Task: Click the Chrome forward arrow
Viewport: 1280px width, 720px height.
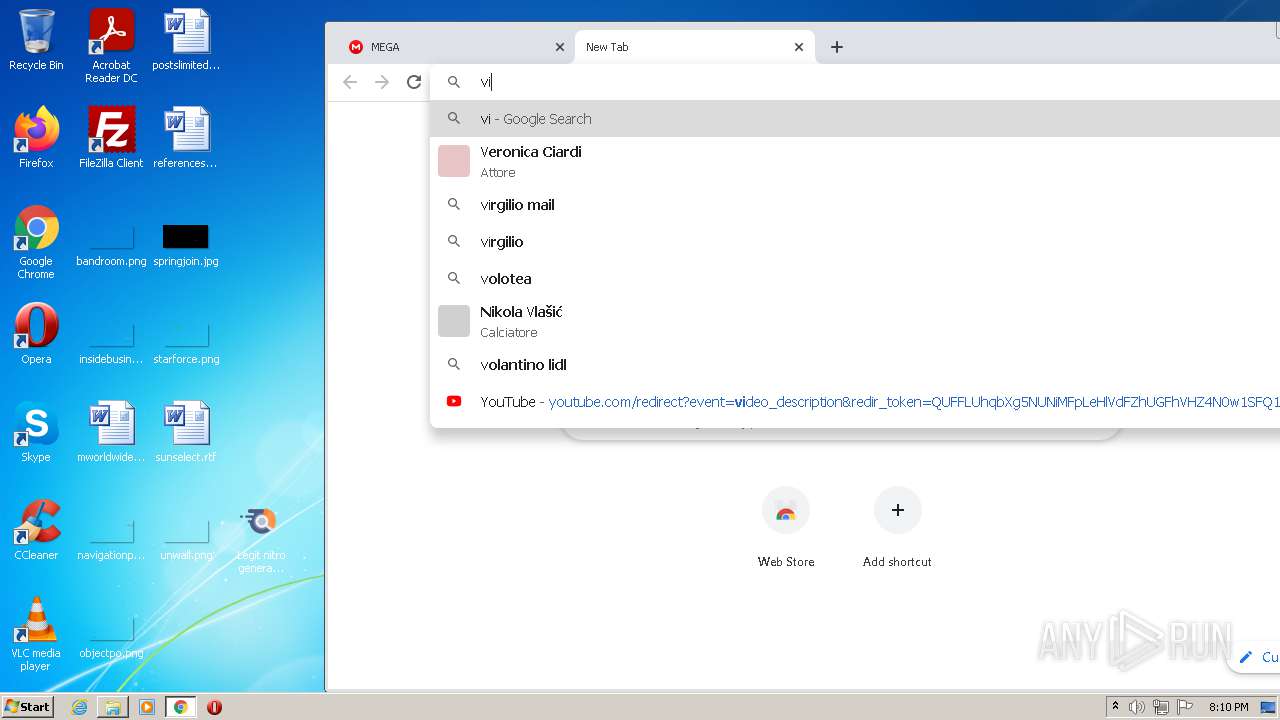Action: [382, 82]
